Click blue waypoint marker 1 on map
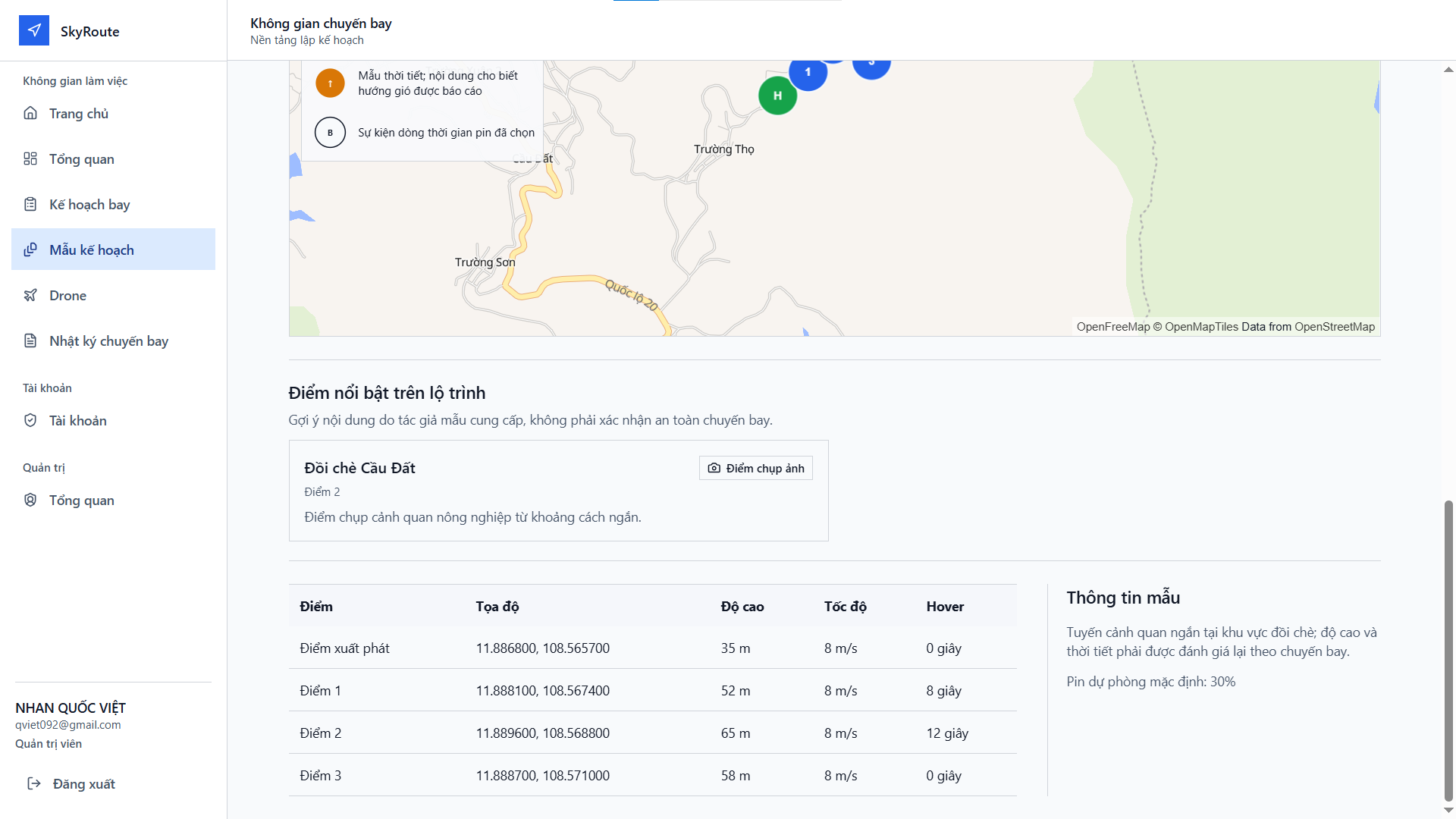The height and width of the screenshot is (819, 1456). click(808, 73)
